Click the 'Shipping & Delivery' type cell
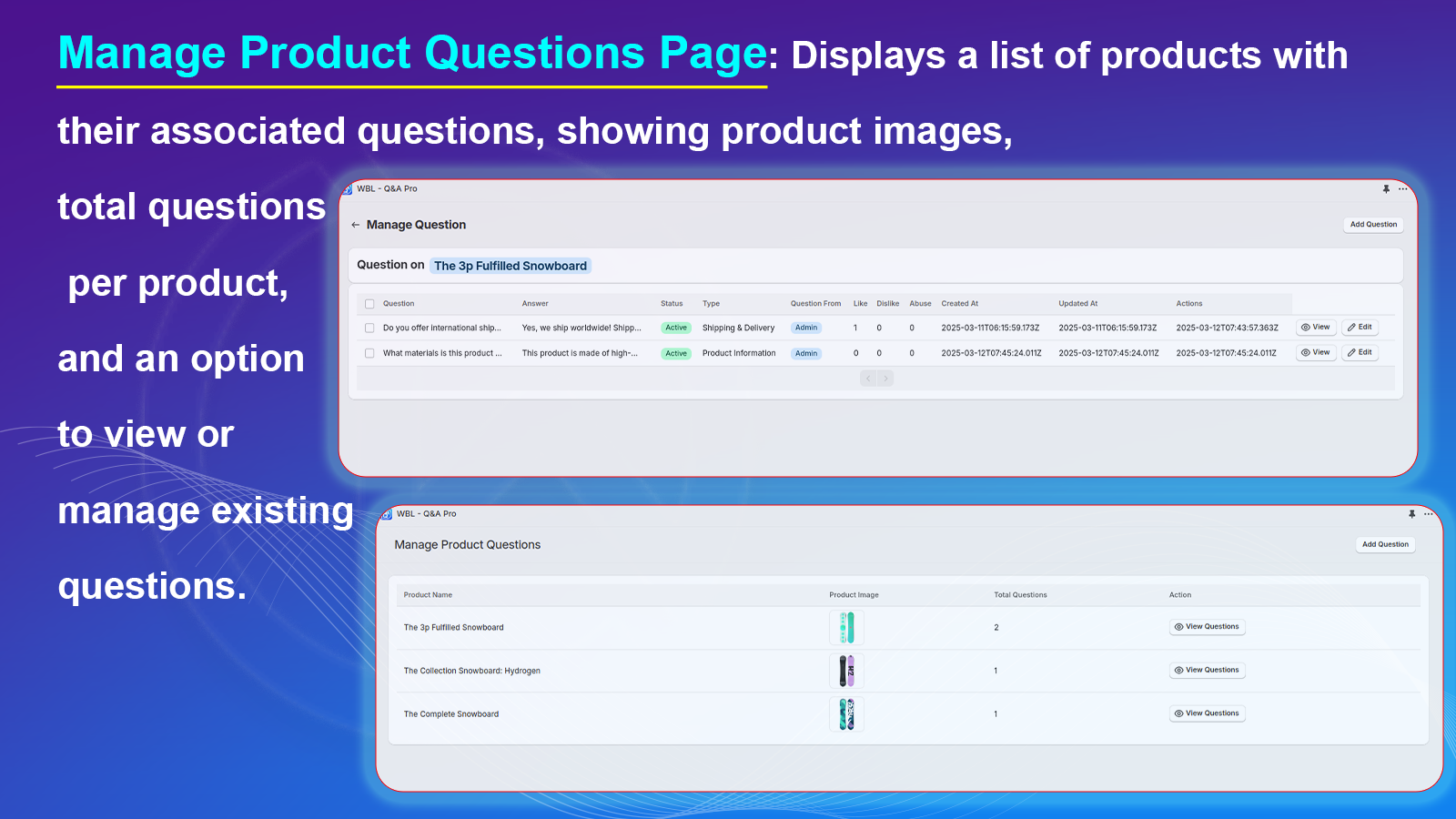The height and width of the screenshot is (819, 1456). pyautogui.click(x=738, y=328)
